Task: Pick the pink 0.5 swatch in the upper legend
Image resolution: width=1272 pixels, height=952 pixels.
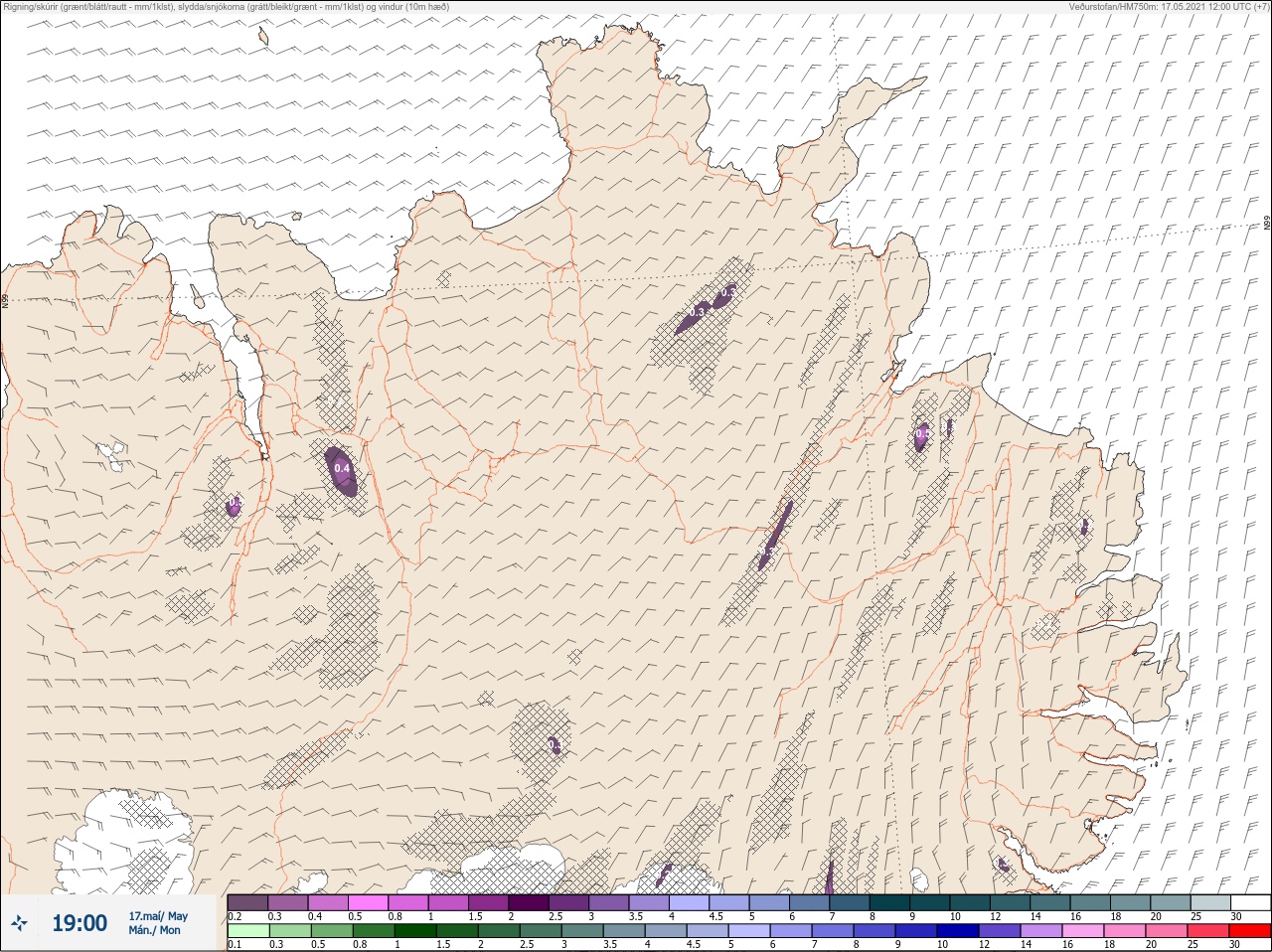Action: [x=368, y=901]
